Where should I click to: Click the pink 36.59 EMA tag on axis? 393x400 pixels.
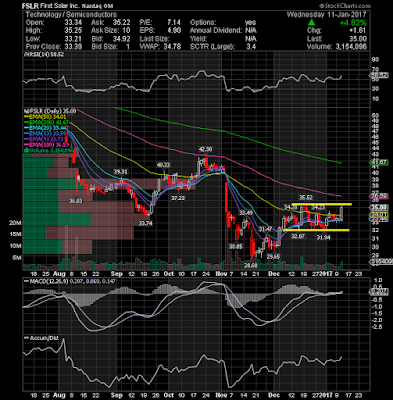coord(379,196)
